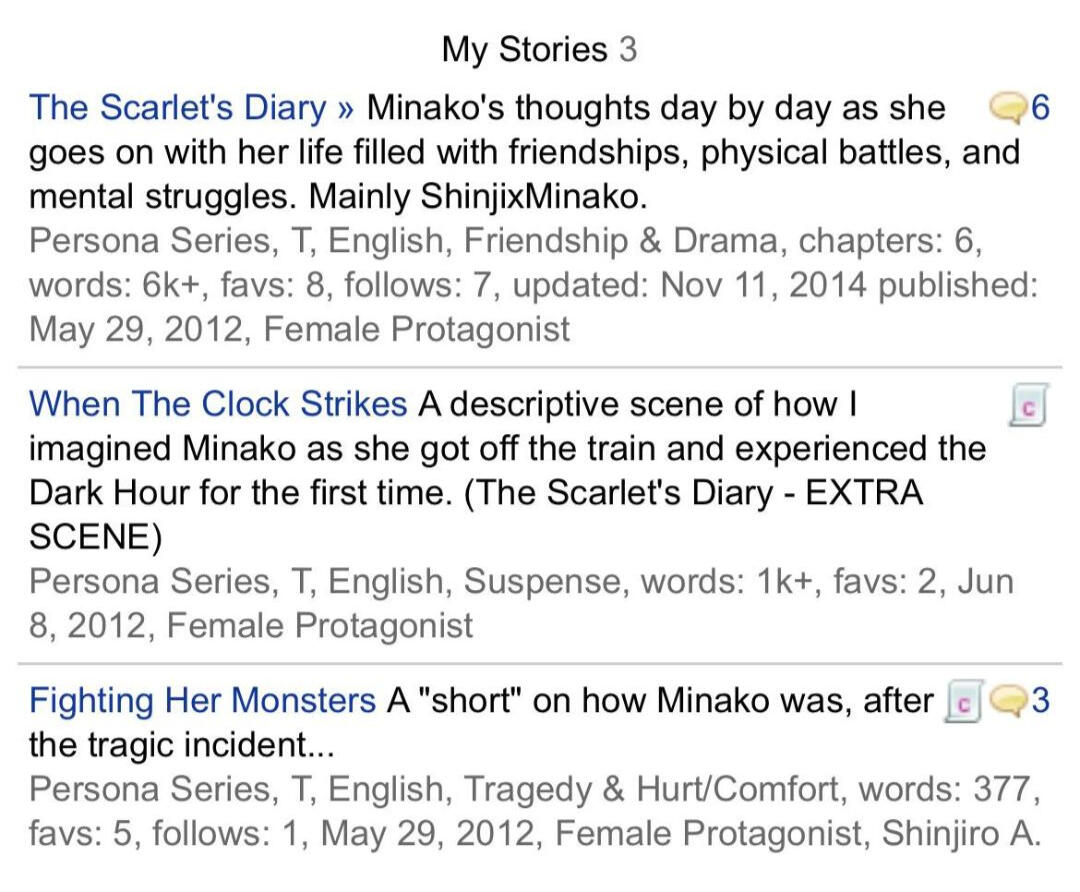This screenshot has height=892, width=1080.
Task: Read the Fighting Her Monsters story
Action: pos(202,701)
